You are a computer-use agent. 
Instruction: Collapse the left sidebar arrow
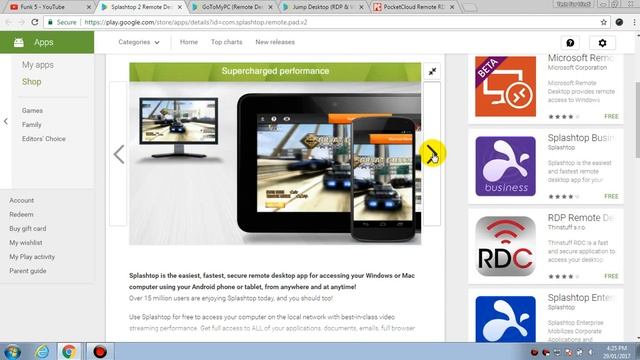(x=6, y=121)
